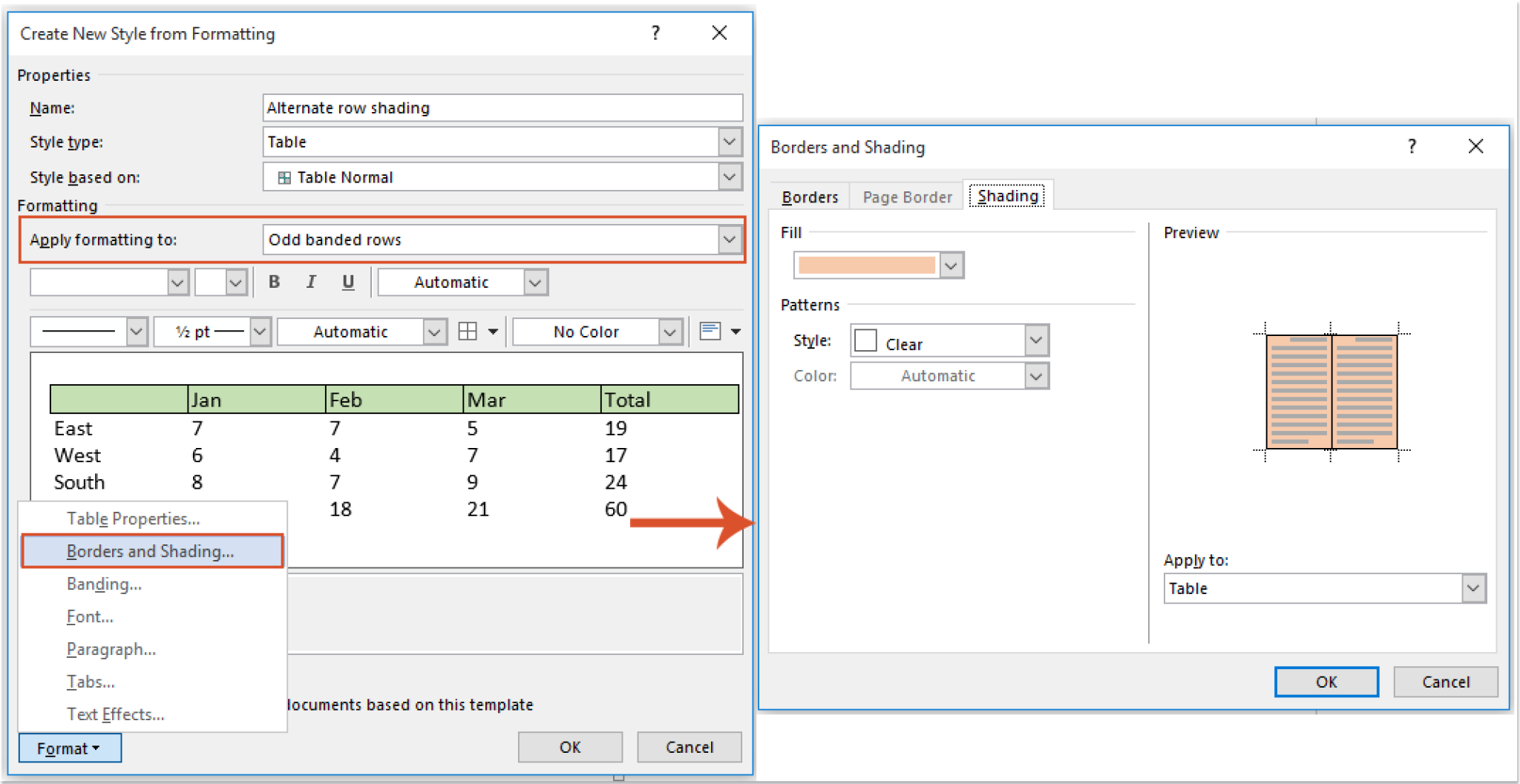Image resolution: width=1520 pixels, height=784 pixels.
Task: Click the style Name input field
Action: click(x=502, y=108)
